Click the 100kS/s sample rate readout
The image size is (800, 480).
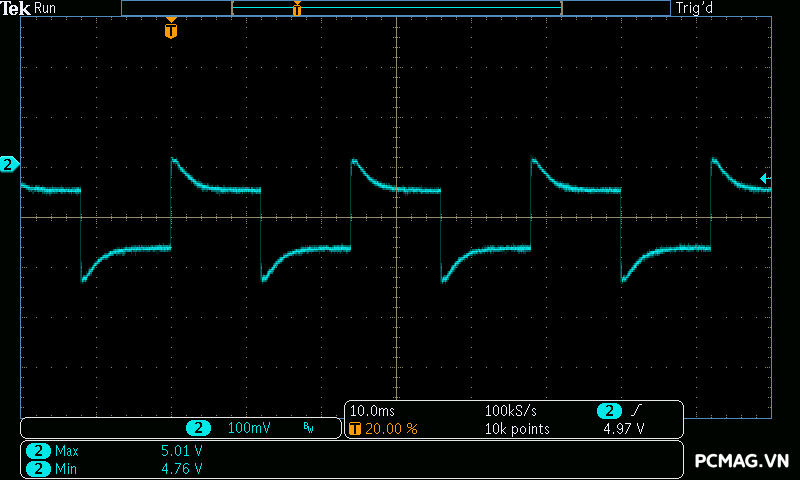pyautogui.click(x=512, y=411)
